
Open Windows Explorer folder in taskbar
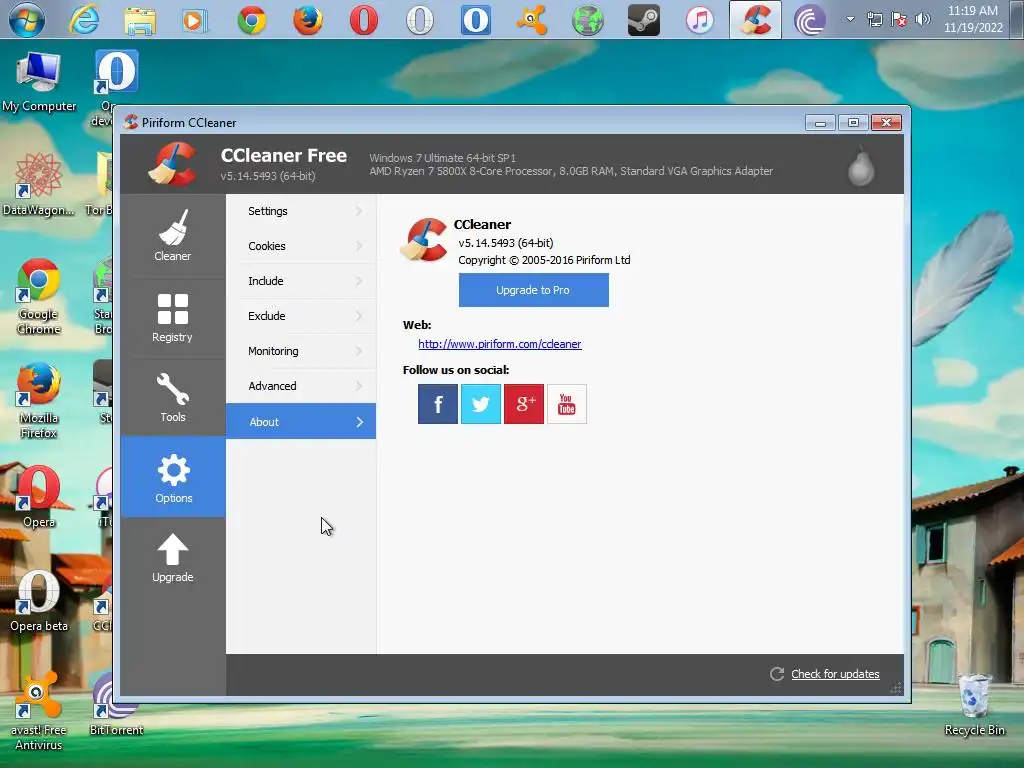click(x=140, y=20)
